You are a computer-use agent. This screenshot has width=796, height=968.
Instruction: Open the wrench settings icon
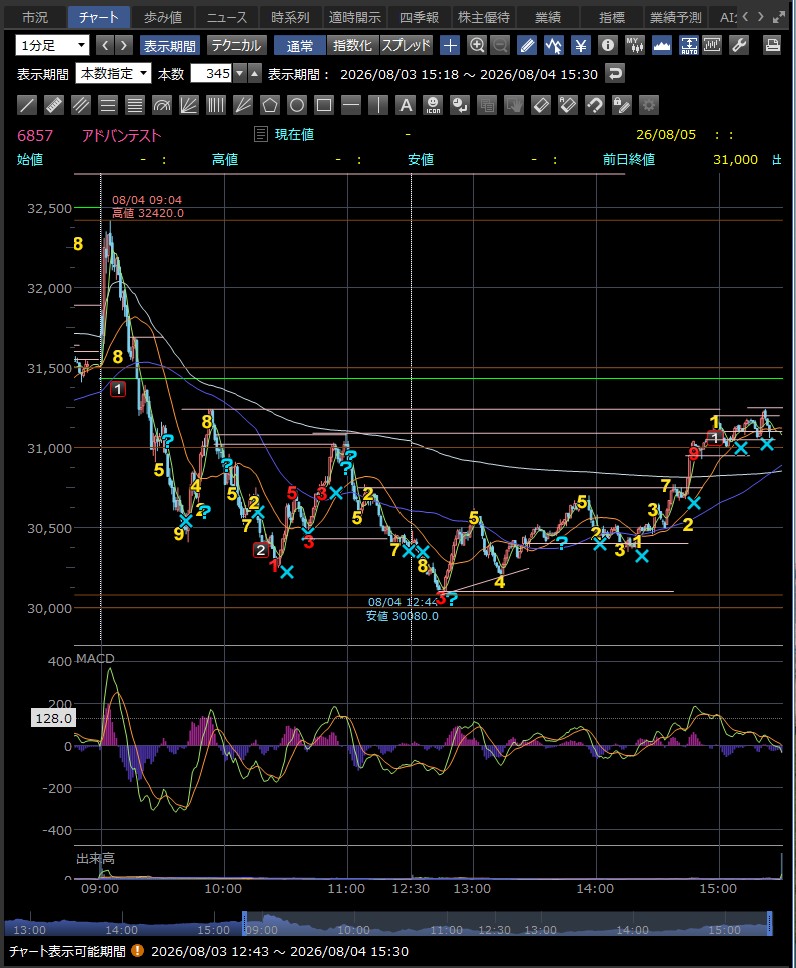pyautogui.click(x=739, y=45)
